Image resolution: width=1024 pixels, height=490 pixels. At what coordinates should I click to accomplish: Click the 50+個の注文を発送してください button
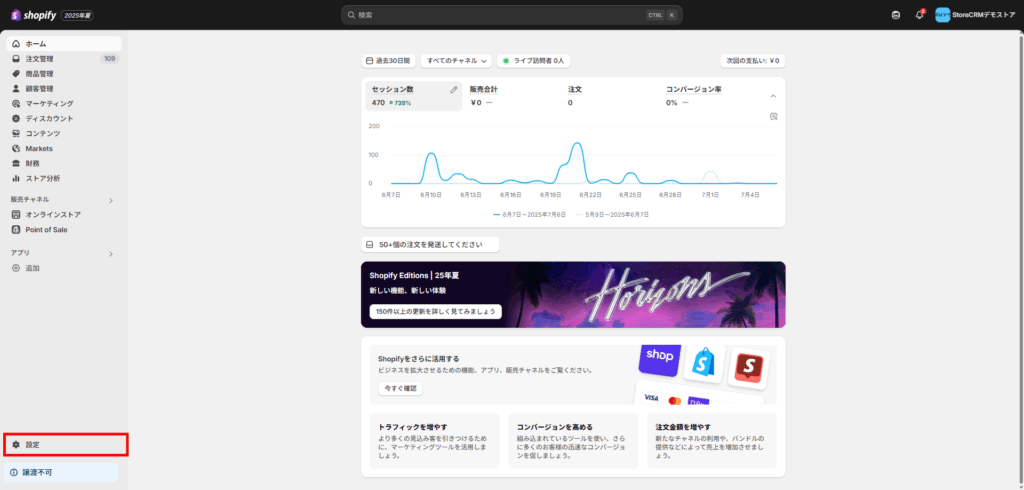coord(430,244)
